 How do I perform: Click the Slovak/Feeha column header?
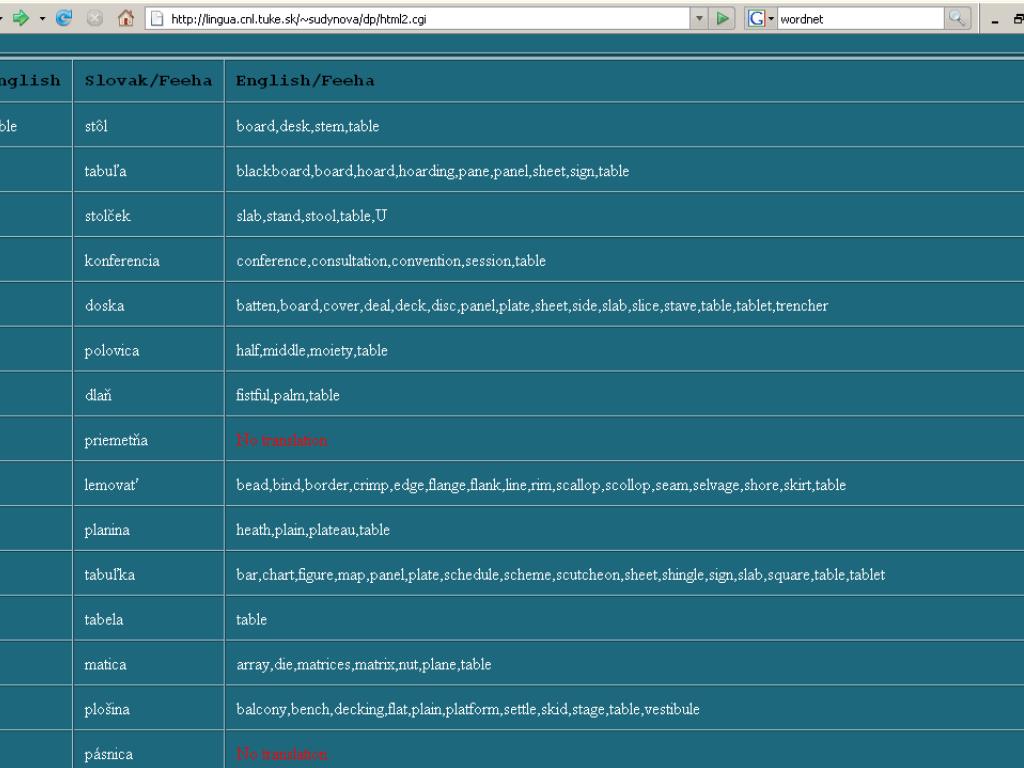[x=148, y=80]
